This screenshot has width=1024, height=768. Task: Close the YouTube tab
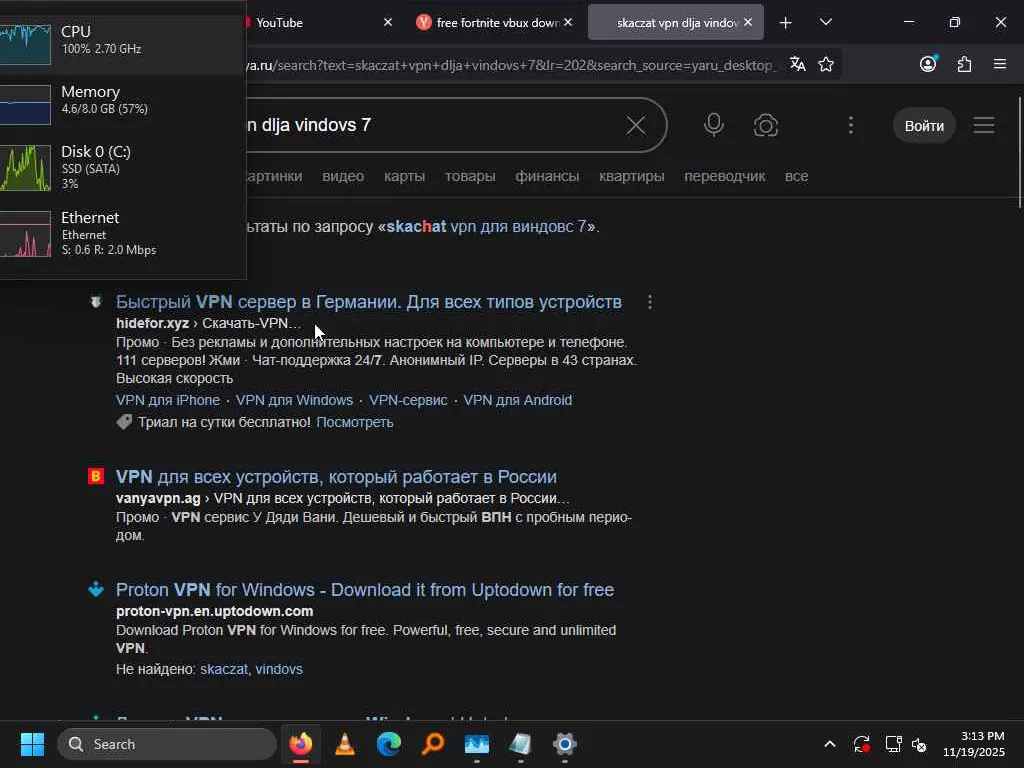[x=387, y=22]
